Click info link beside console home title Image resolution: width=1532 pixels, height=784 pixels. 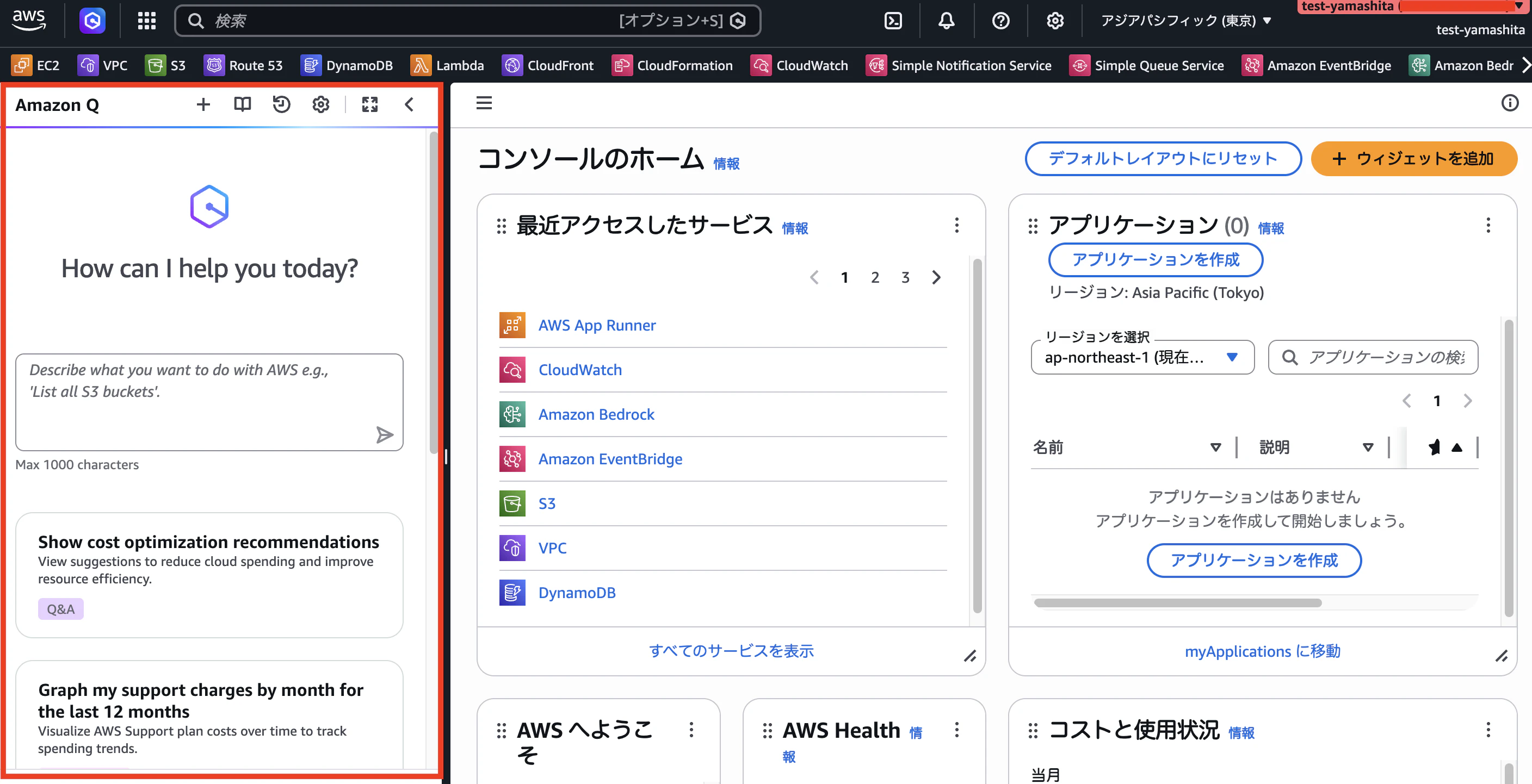point(726,164)
